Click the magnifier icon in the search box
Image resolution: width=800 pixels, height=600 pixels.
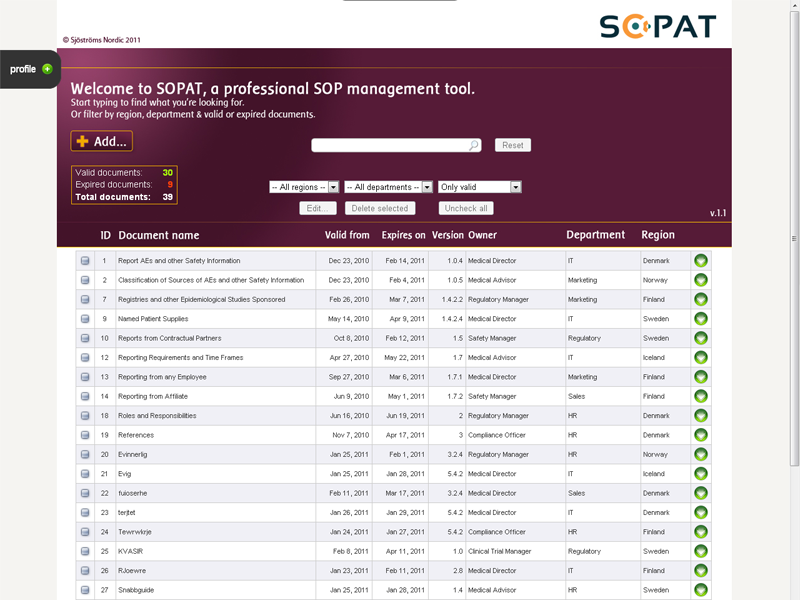click(473, 145)
